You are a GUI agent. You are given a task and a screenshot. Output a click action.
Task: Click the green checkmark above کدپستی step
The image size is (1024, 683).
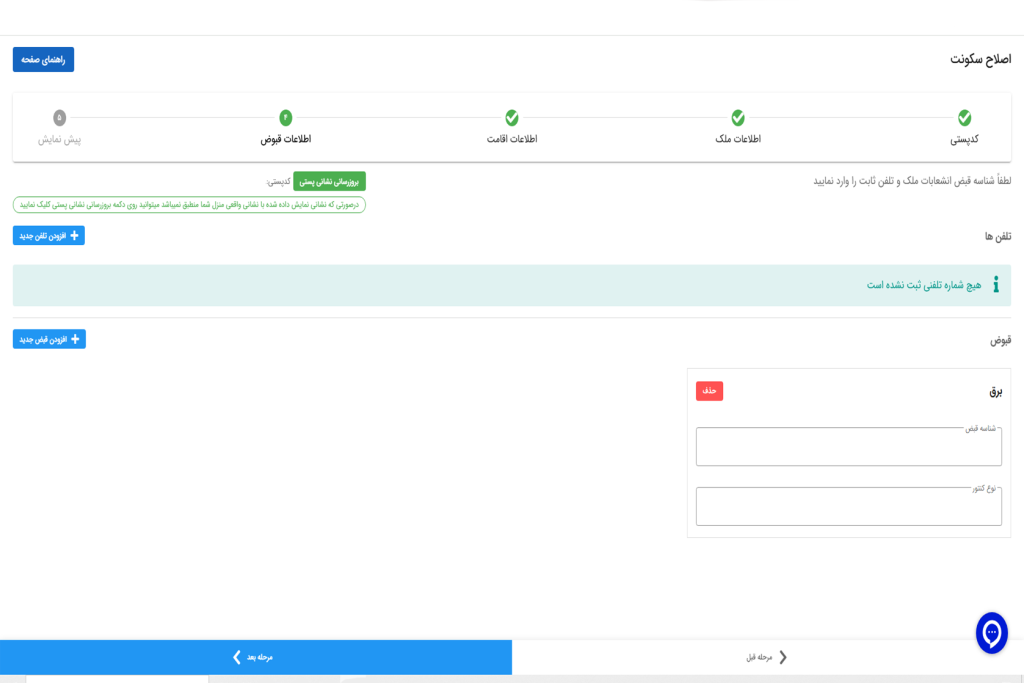[964, 118]
